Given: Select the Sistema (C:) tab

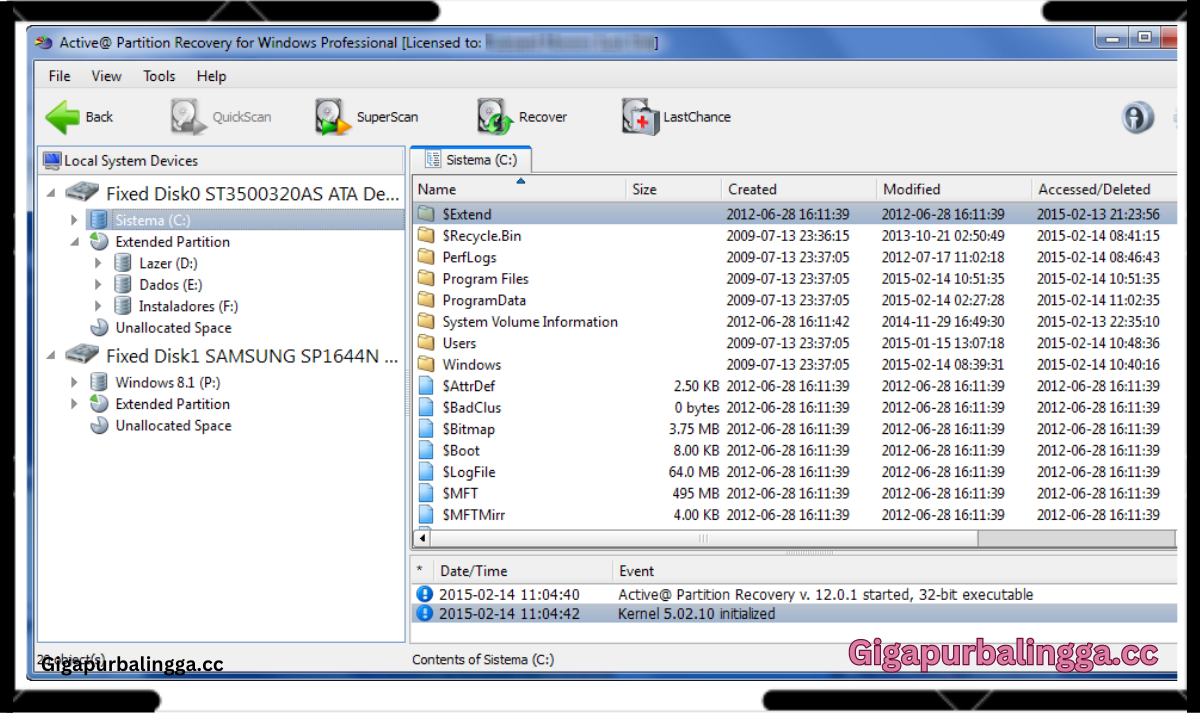Looking at the screenshot, I should [x=471, y=160].
